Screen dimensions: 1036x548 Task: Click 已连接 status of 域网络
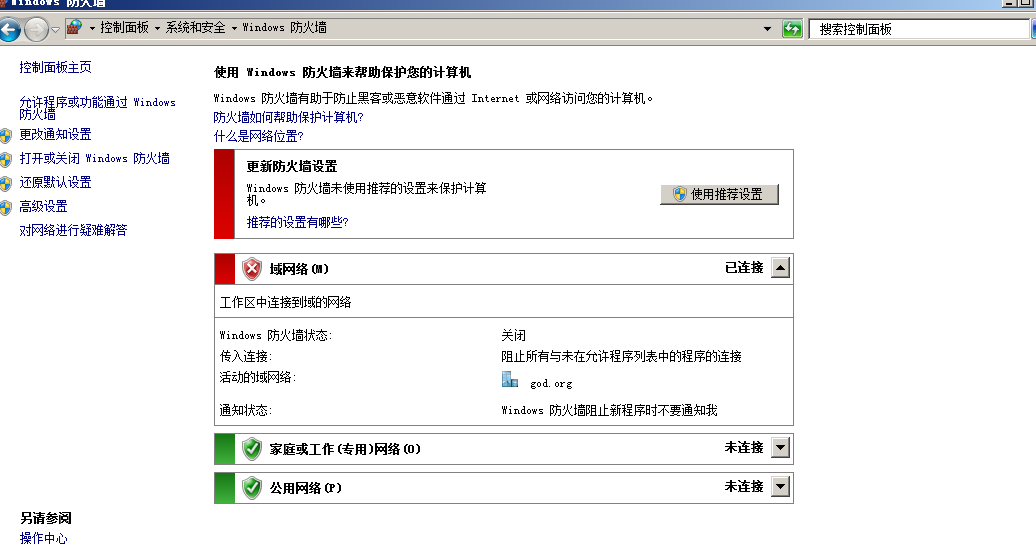(744, 268)
